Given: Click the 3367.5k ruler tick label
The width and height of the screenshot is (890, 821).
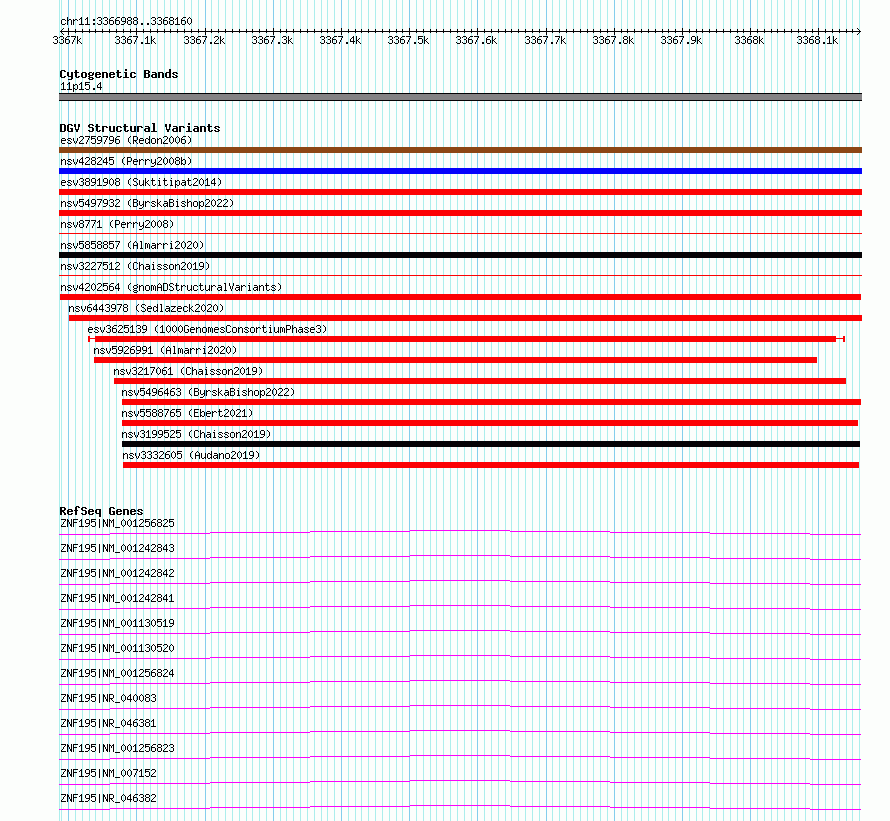Looking at the screenshot, I should point(408,40).
